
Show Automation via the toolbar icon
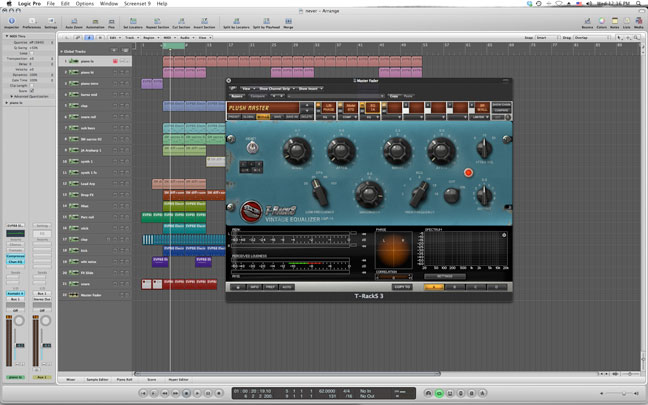point(95,21)
